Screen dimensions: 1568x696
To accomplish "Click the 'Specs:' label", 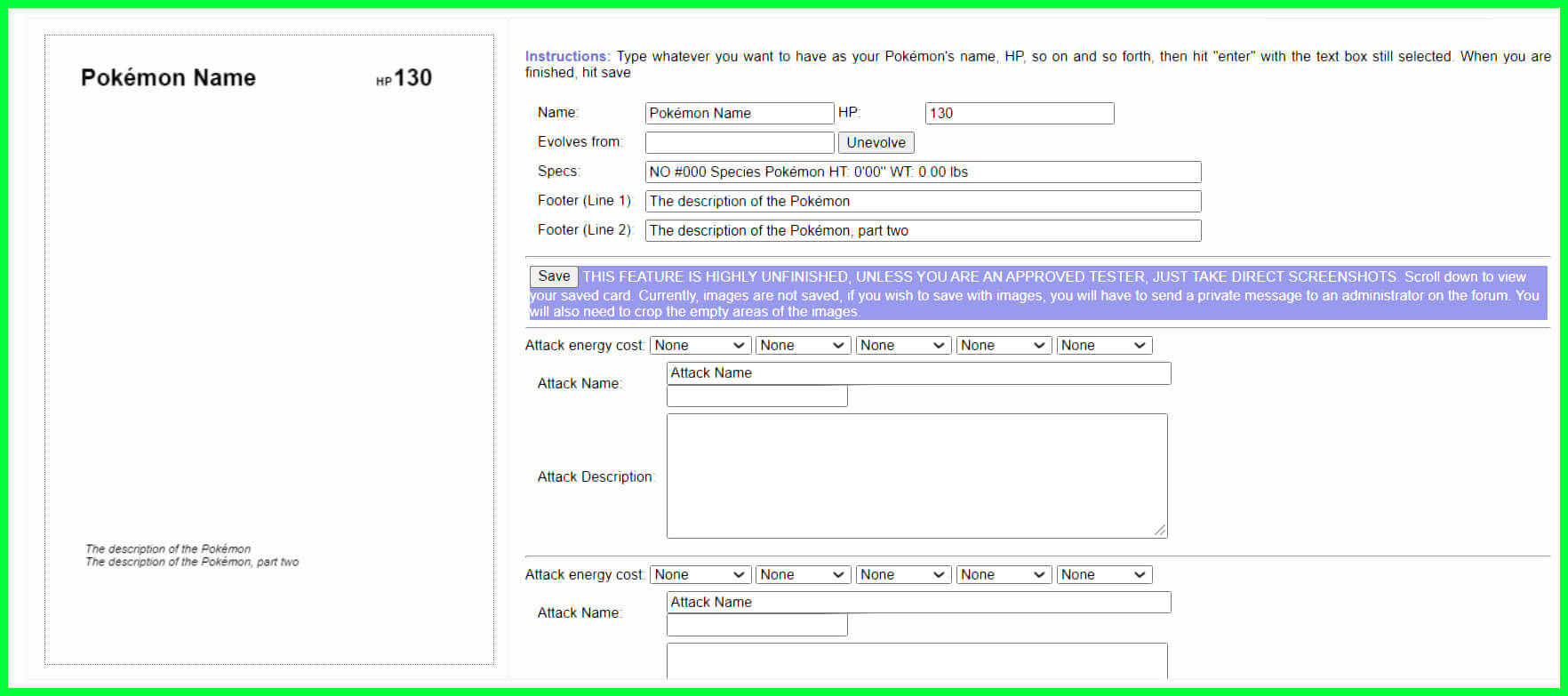I will coord(559,171).
